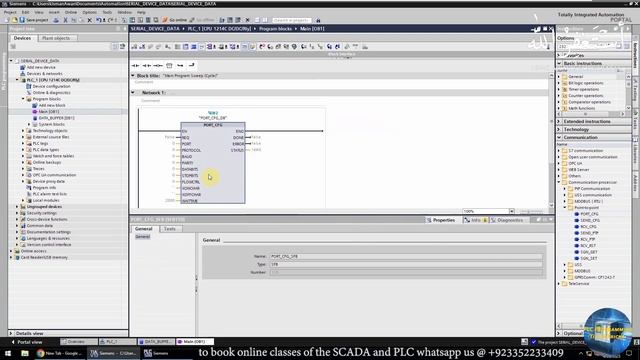Select SEND_CFG instruction in Point-to-point folder
The height and width of the screenshot is (360, 640).
[590, 220]
